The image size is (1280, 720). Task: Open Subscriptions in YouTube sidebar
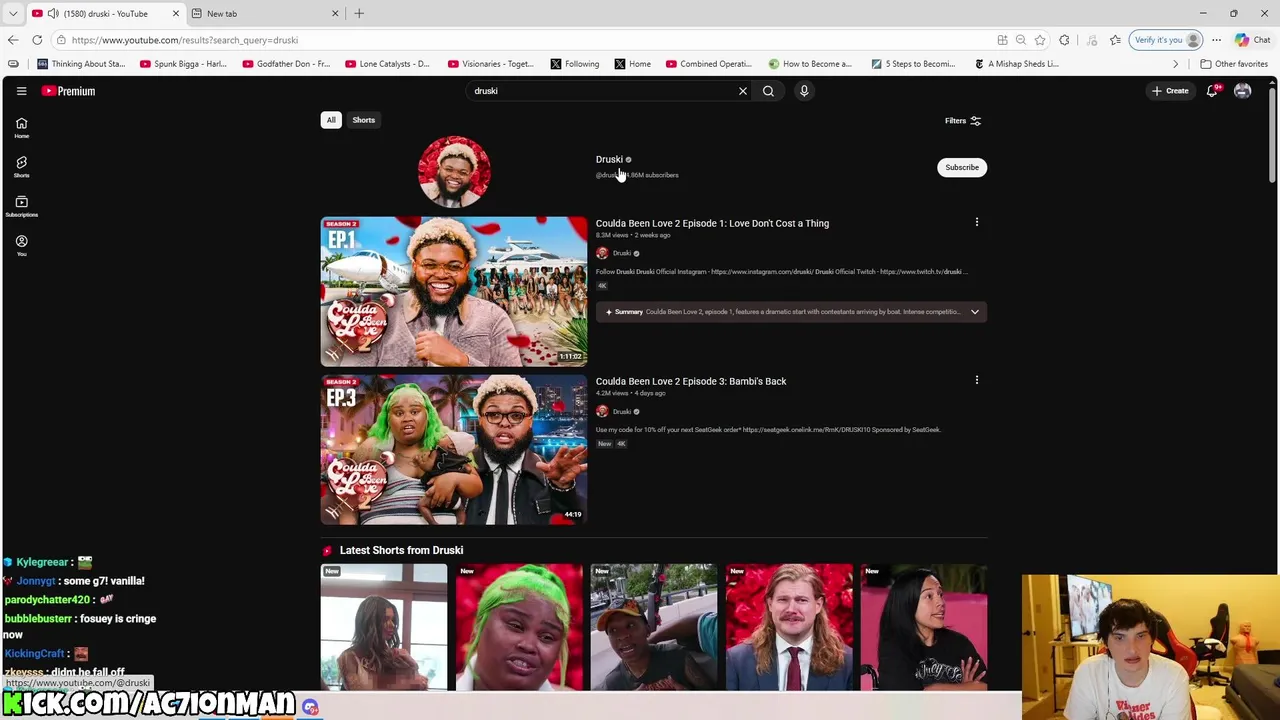[21, 206]
